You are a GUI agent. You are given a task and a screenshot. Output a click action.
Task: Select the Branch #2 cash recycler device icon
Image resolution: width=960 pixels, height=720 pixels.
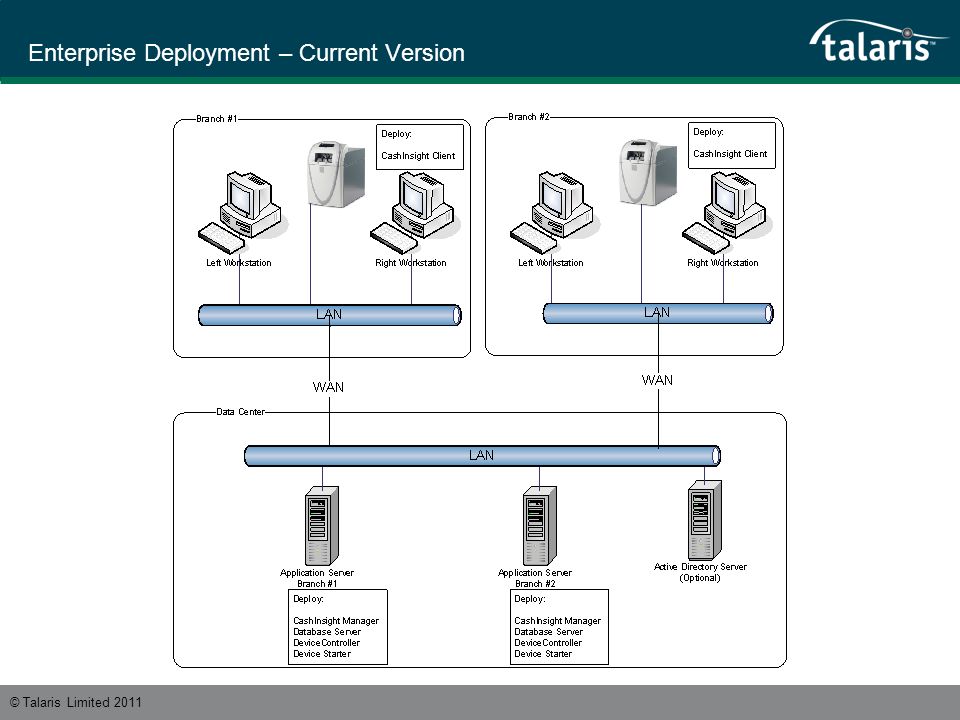point(648,173)
